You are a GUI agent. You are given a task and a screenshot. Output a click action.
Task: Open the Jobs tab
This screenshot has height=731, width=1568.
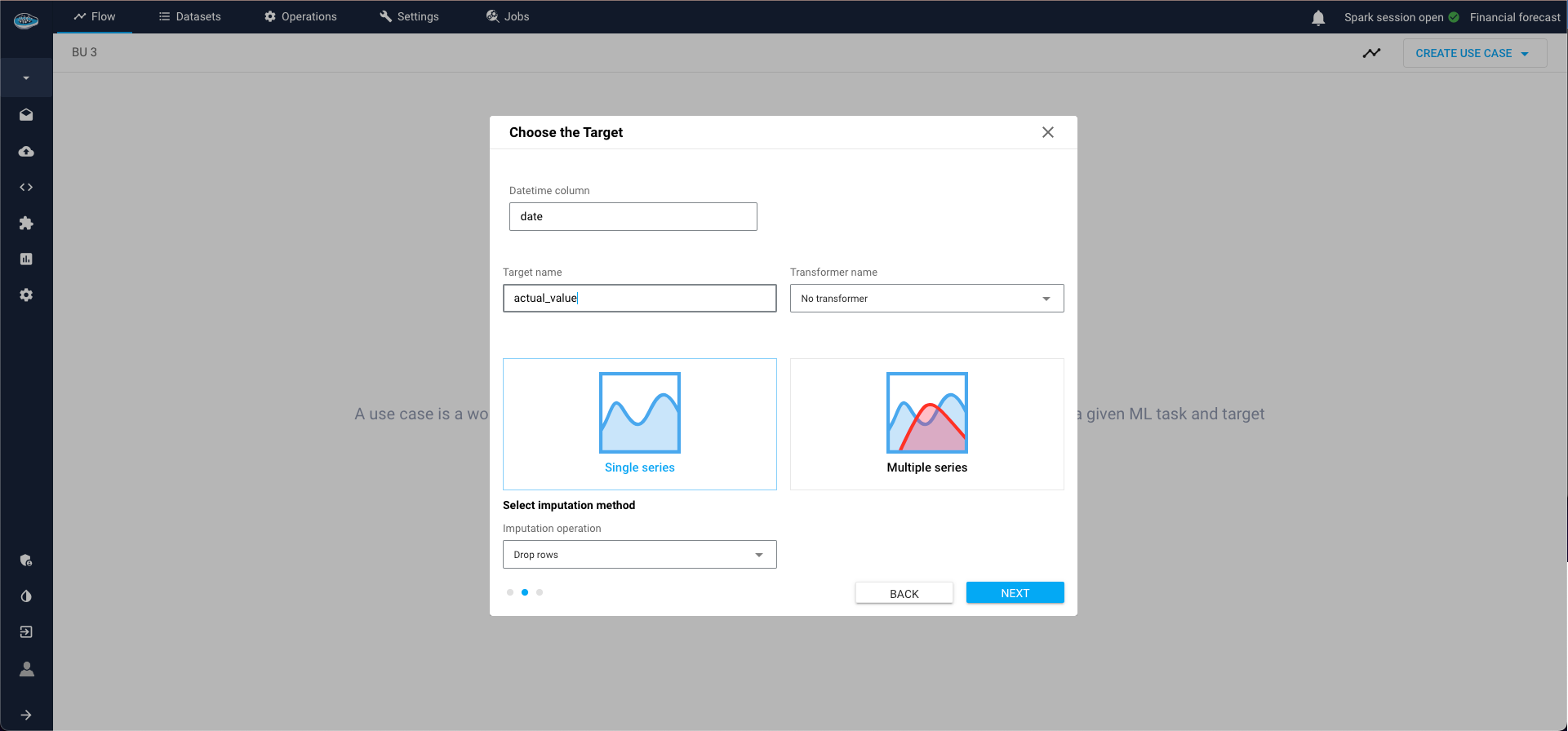[508, 16]
